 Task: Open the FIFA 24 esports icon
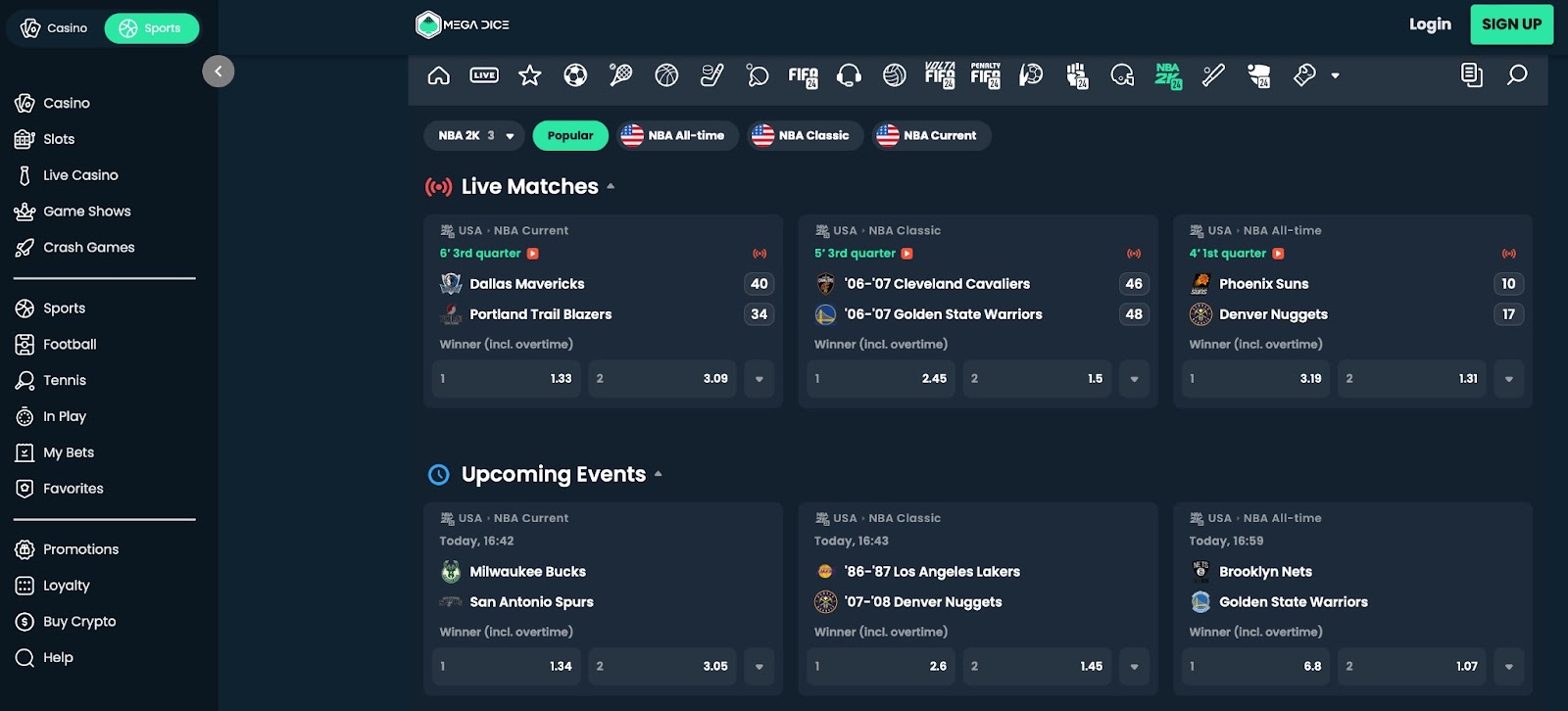point(804,75)
